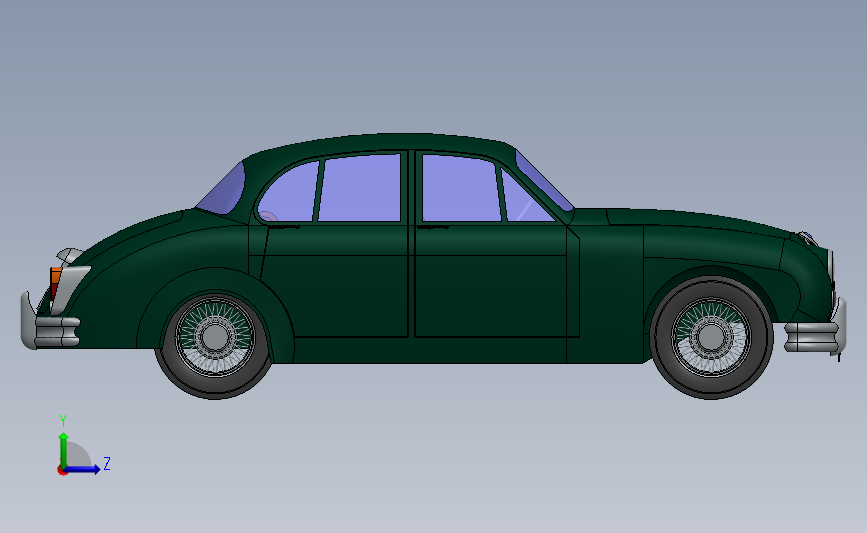This screenshot has width=867, height=533.
Task: Select the hood surface
Action: (697, 221)
